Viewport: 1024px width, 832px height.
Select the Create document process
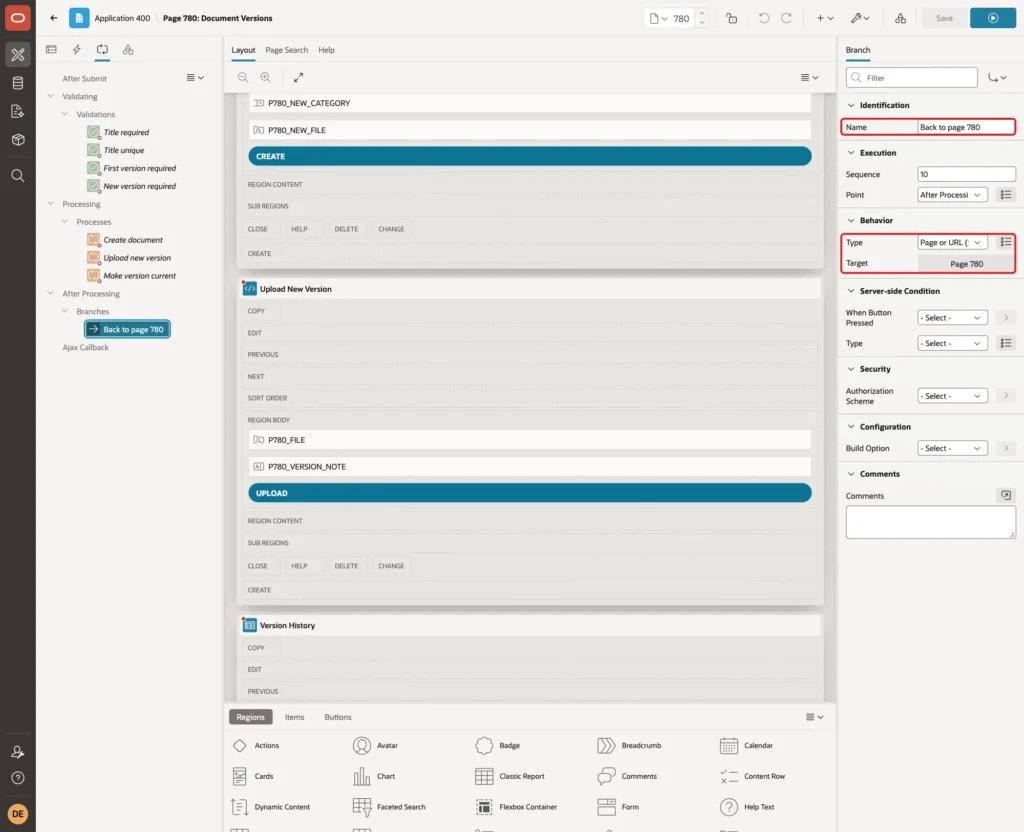pyautogui.click(x=133, y=240)
